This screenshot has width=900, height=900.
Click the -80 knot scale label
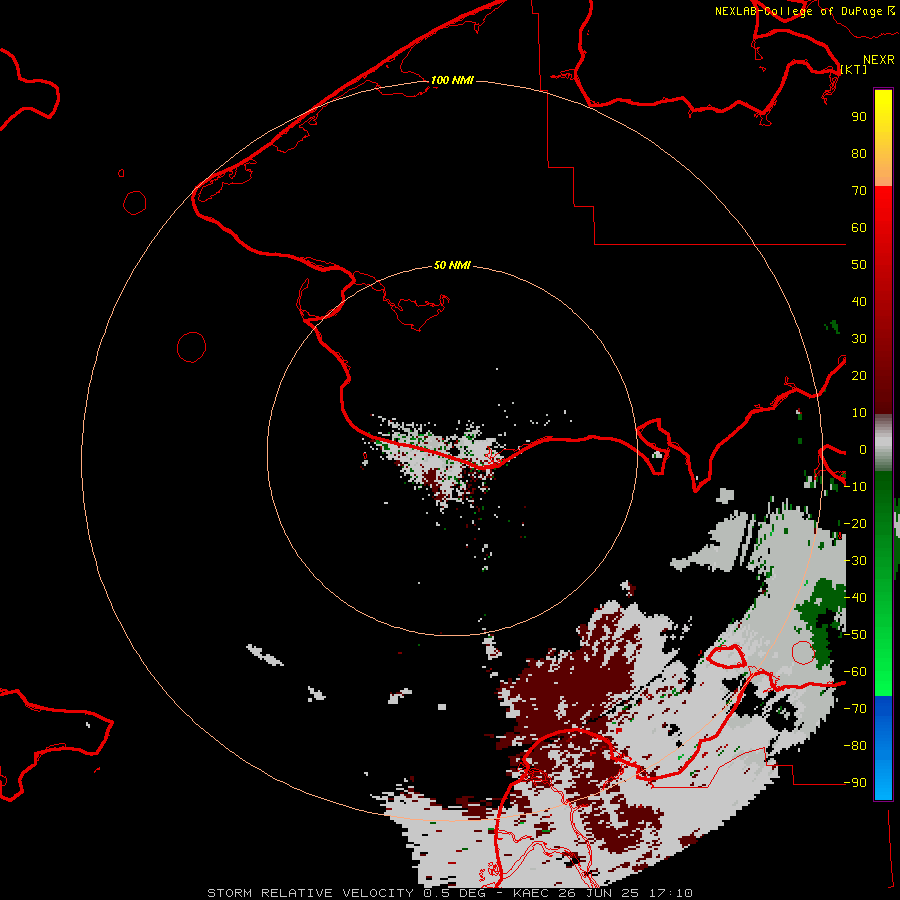click(855, 746)
